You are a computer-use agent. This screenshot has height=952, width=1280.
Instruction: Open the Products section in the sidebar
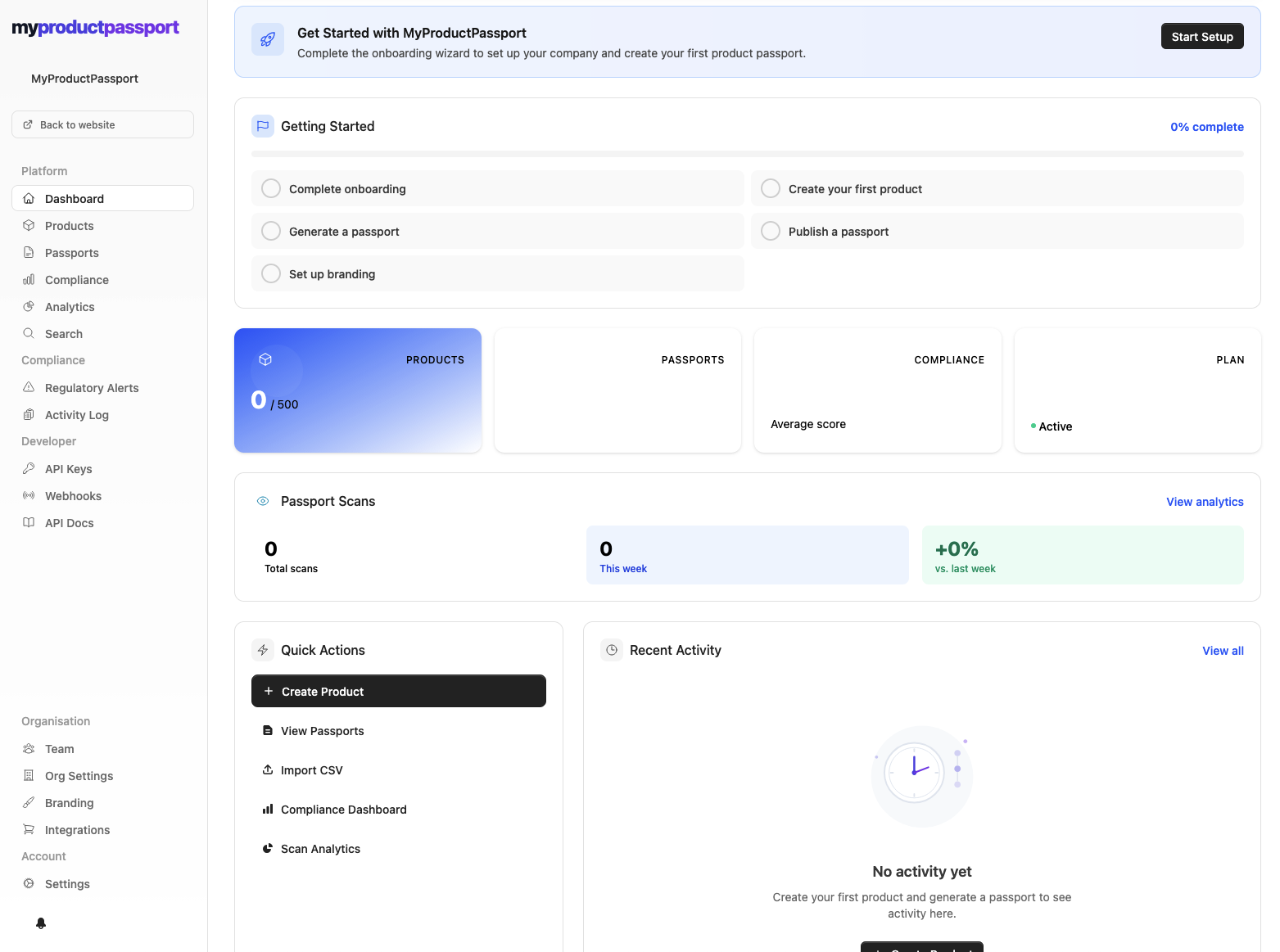(69, 225)
